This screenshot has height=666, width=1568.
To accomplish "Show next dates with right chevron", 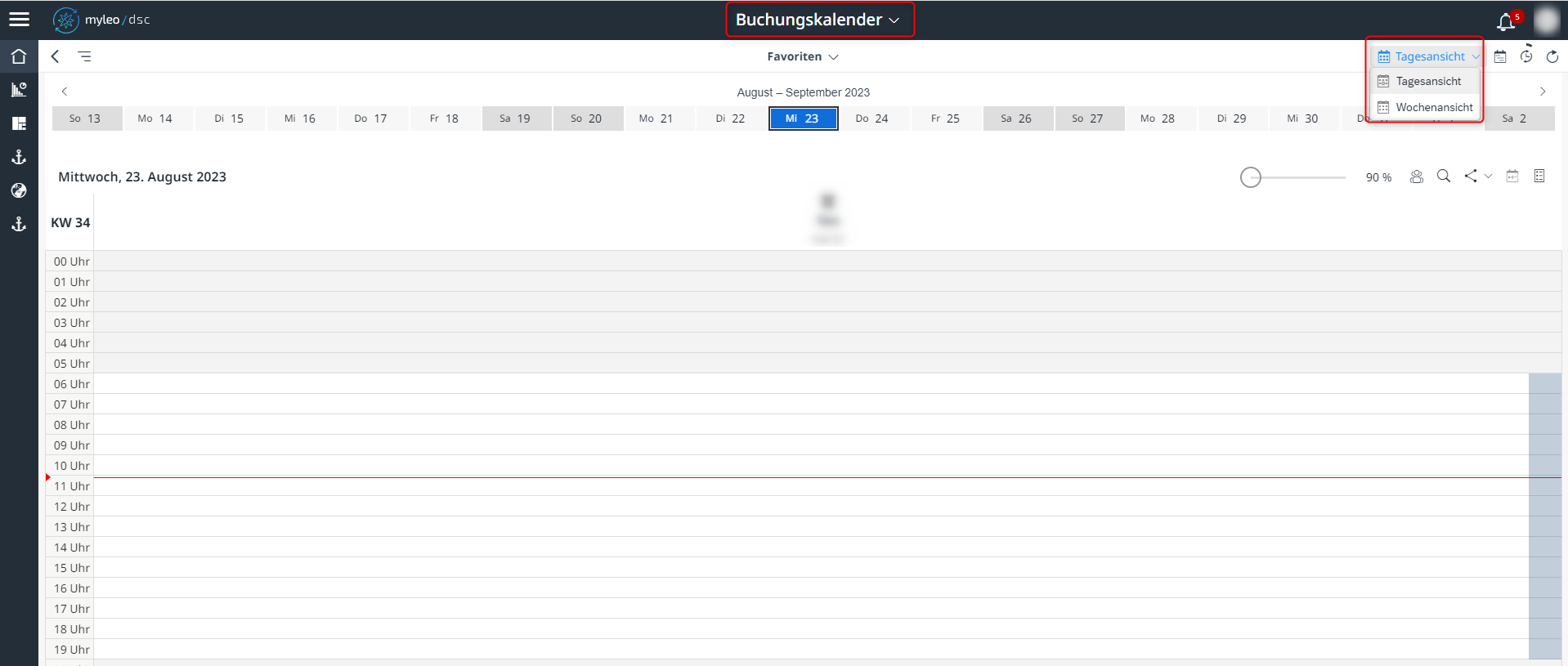I will [1543, 92].
